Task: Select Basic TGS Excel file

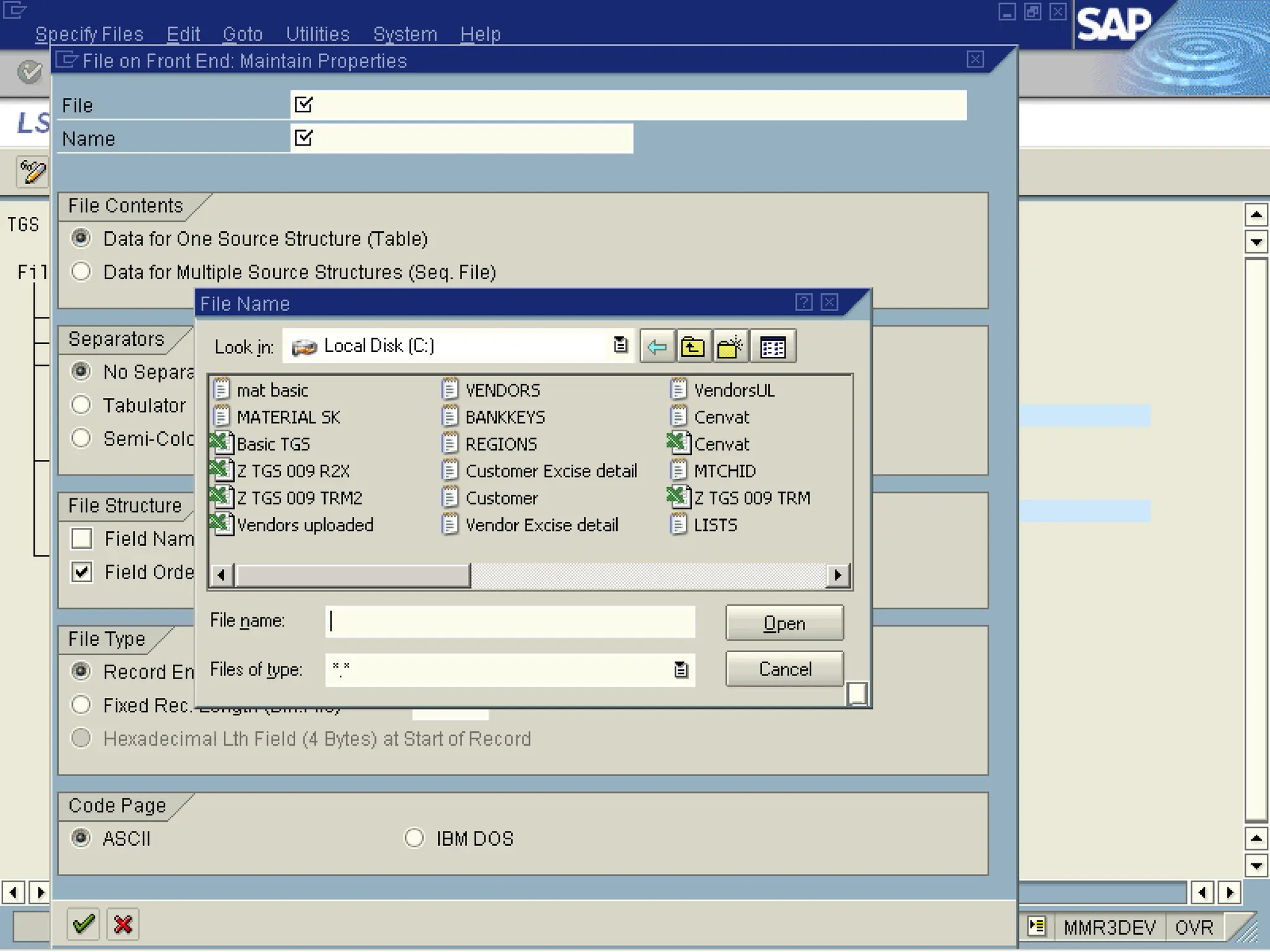Action: 273,444
